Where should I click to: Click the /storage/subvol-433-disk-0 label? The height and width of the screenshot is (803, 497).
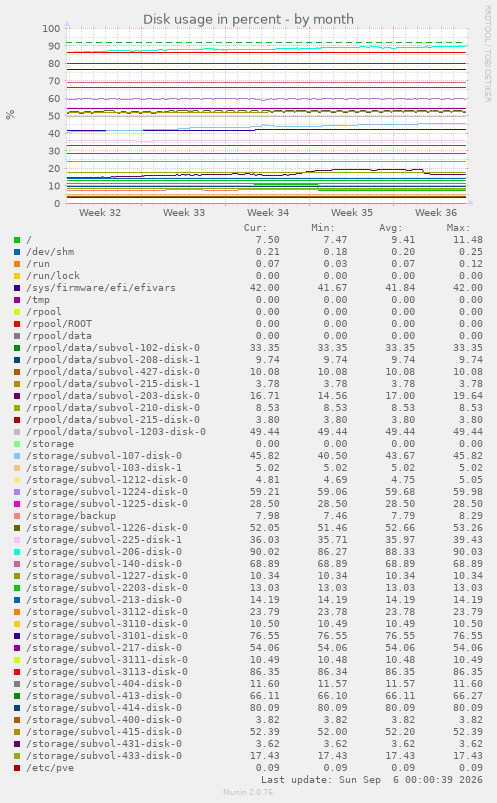104,755
